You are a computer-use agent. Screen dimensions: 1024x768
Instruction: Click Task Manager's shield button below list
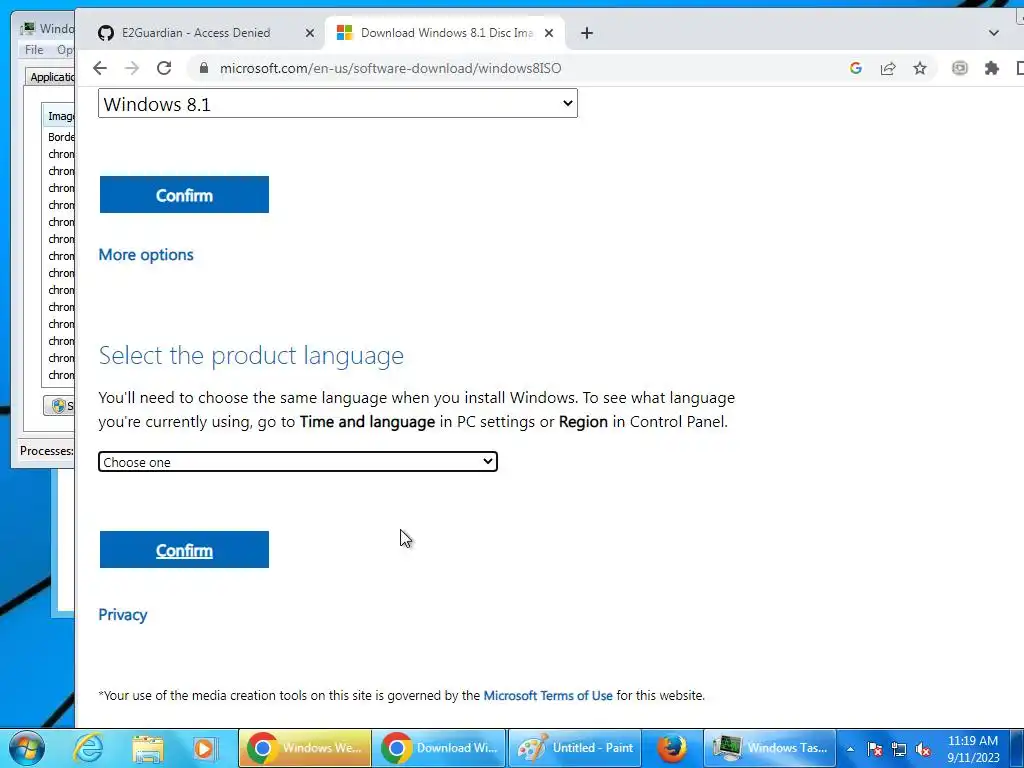(59, 406)
